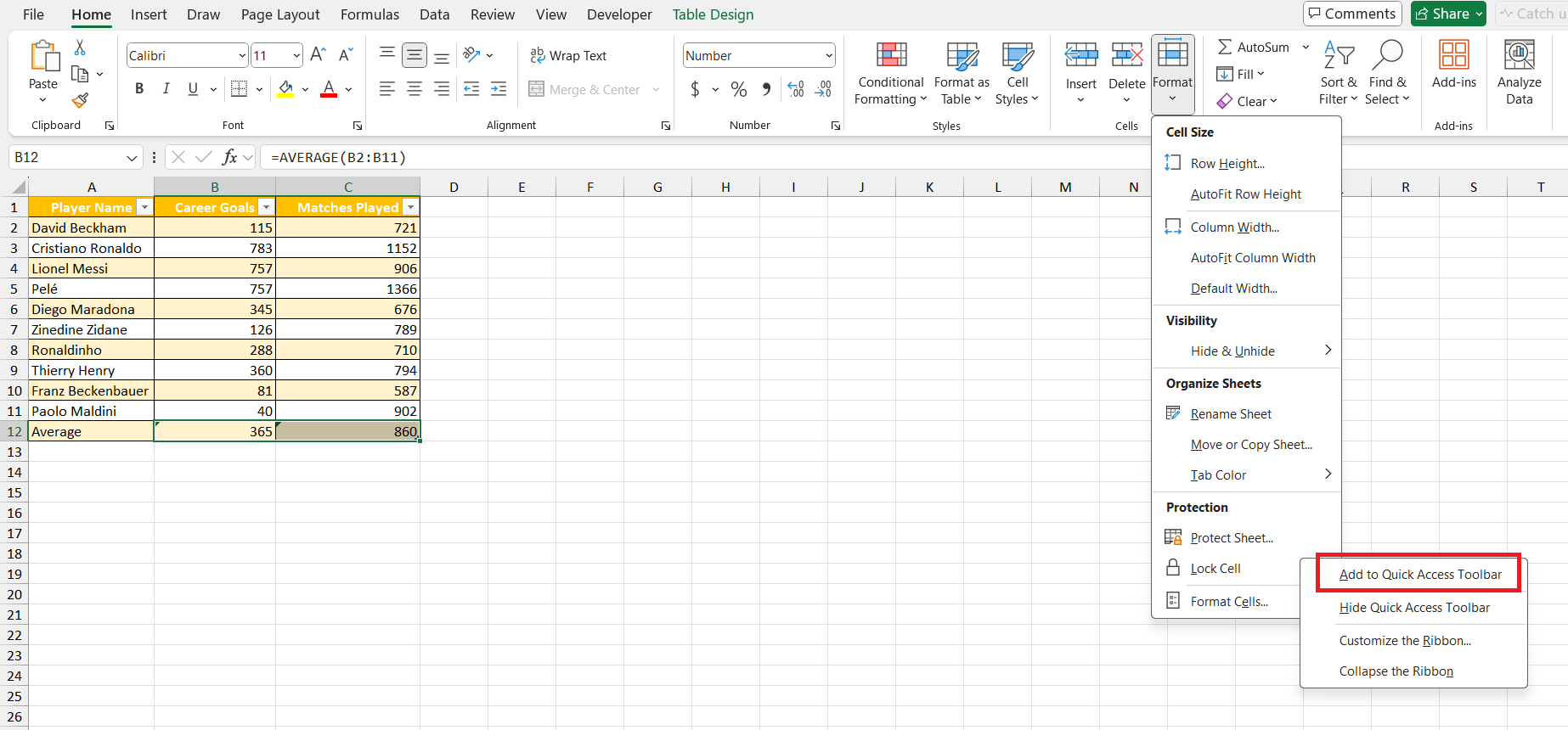Open Hide & Unhide submenu

[x=1246, y=351]
